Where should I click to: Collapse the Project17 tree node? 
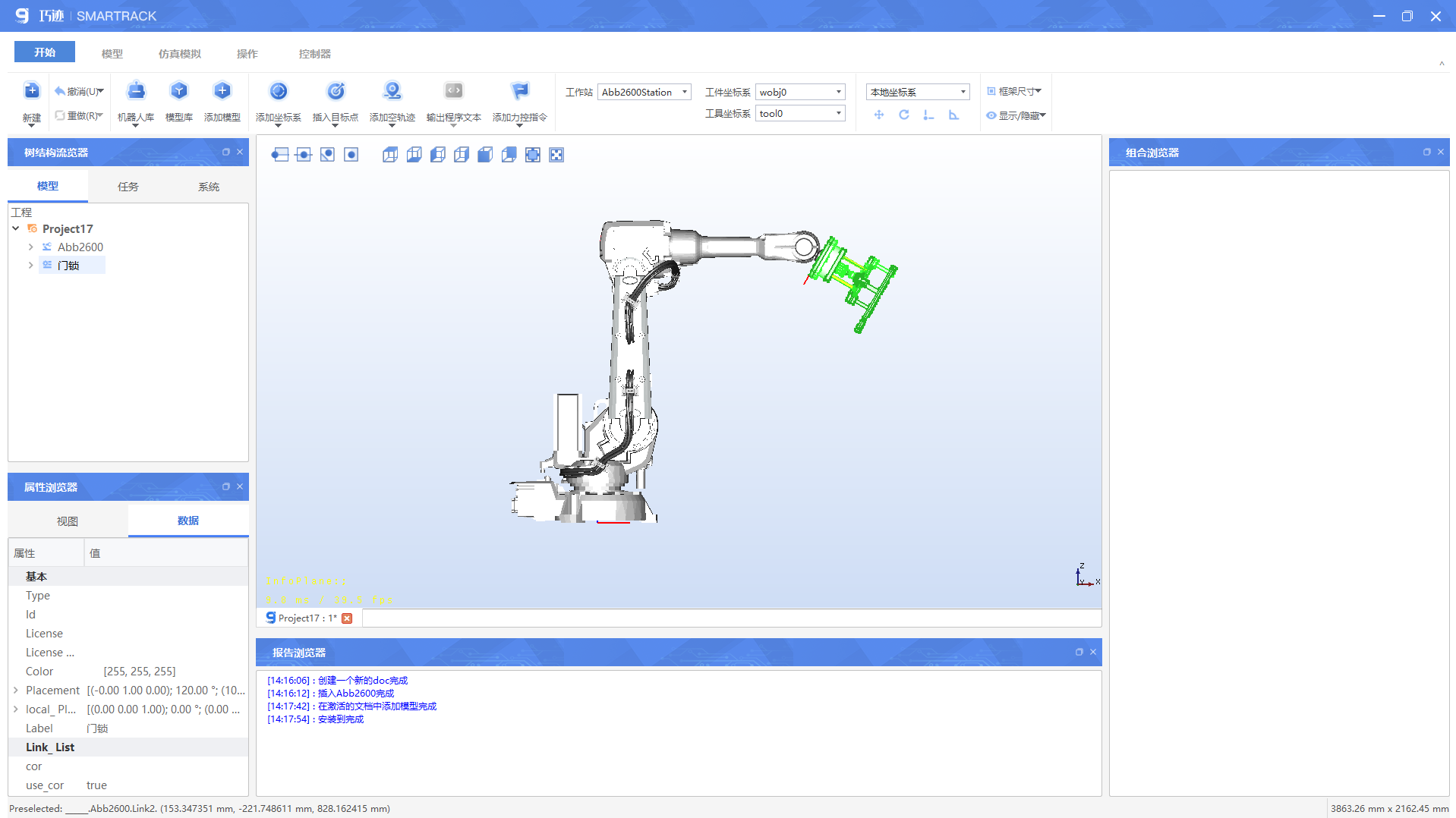click(x=16, y=228)
